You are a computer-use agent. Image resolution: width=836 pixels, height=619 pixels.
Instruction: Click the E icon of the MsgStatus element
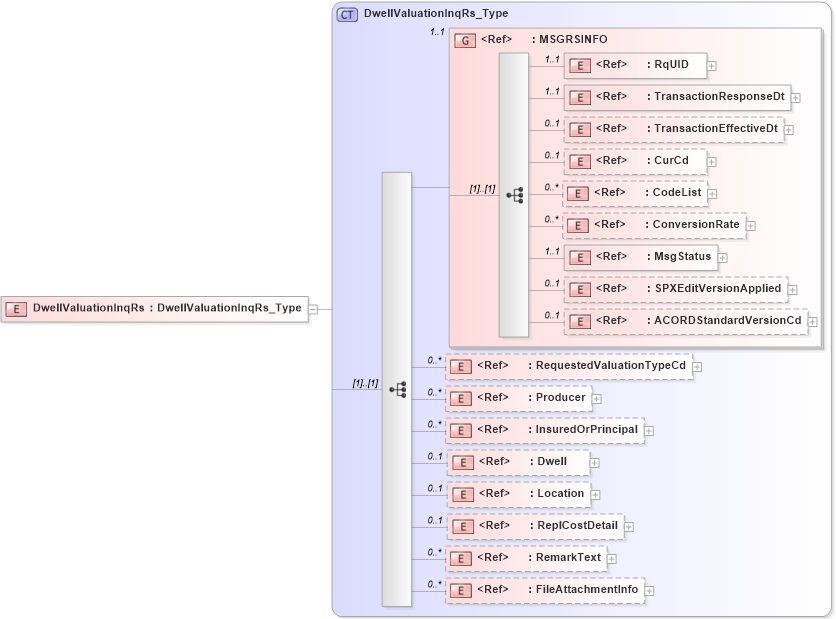coord(579,257)
